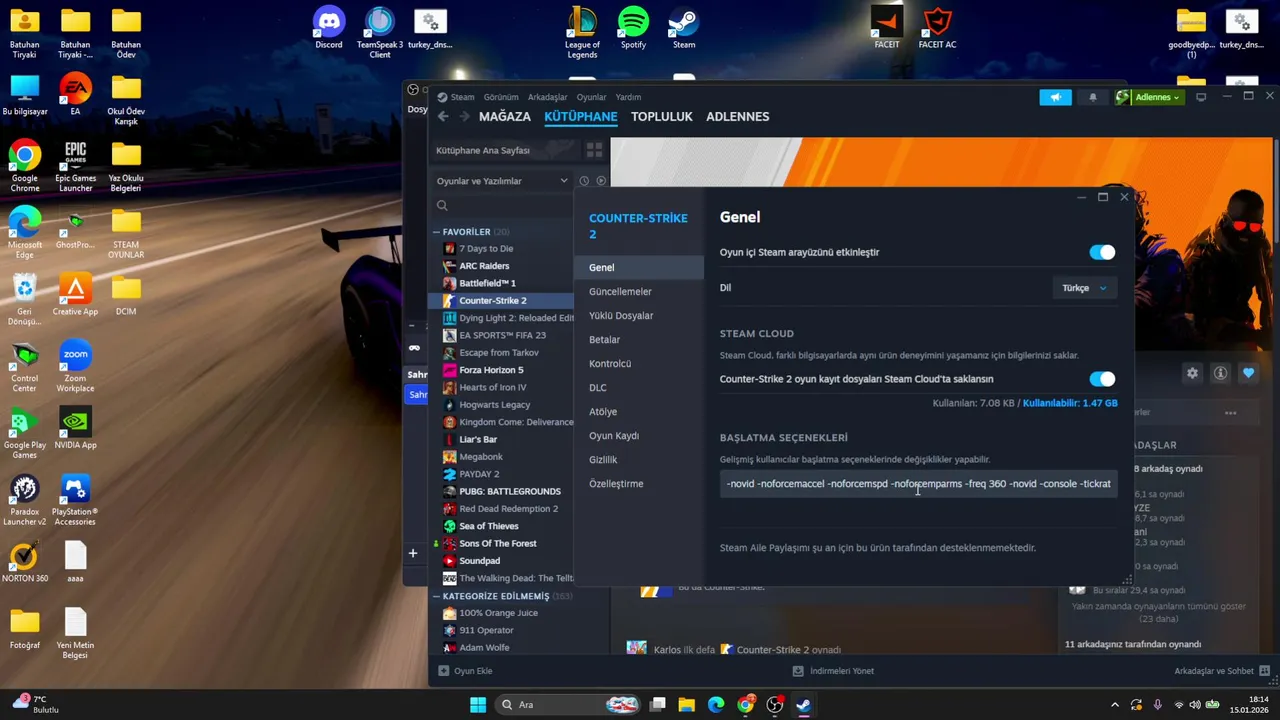Click the recent activity clock filter icon
This screenshot has width=1280, height=720.
(x=584, y=181)
